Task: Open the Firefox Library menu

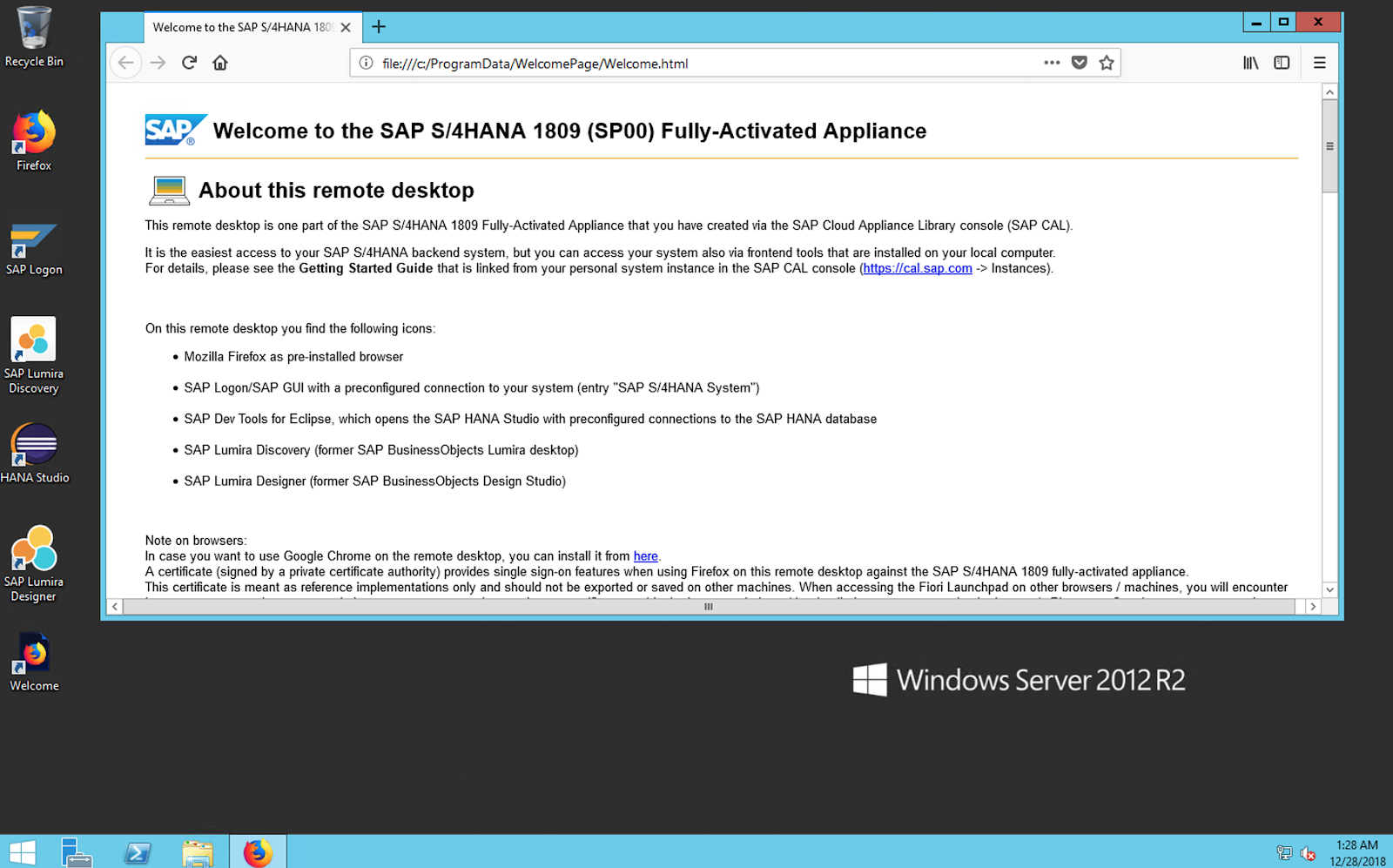Action: pos(1250,63)
